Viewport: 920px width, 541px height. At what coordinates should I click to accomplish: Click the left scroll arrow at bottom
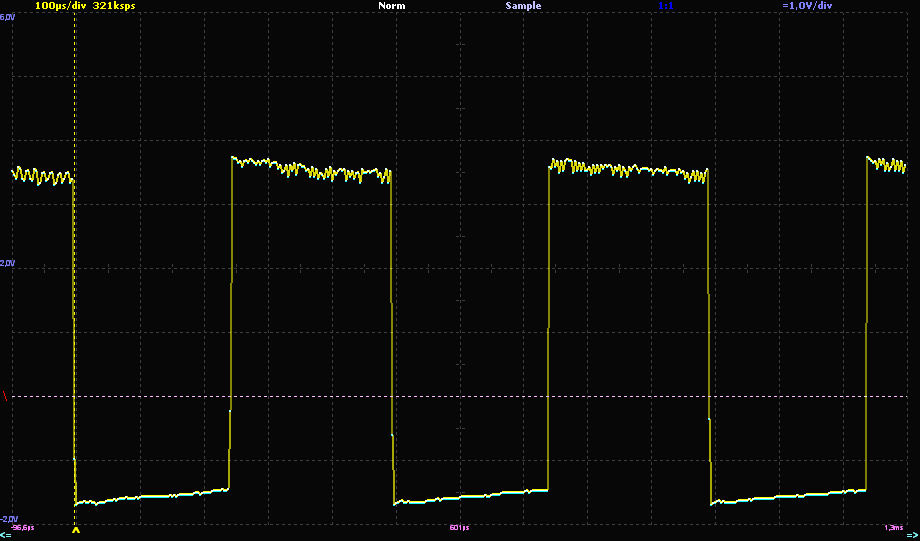click(x=6, y=535)
